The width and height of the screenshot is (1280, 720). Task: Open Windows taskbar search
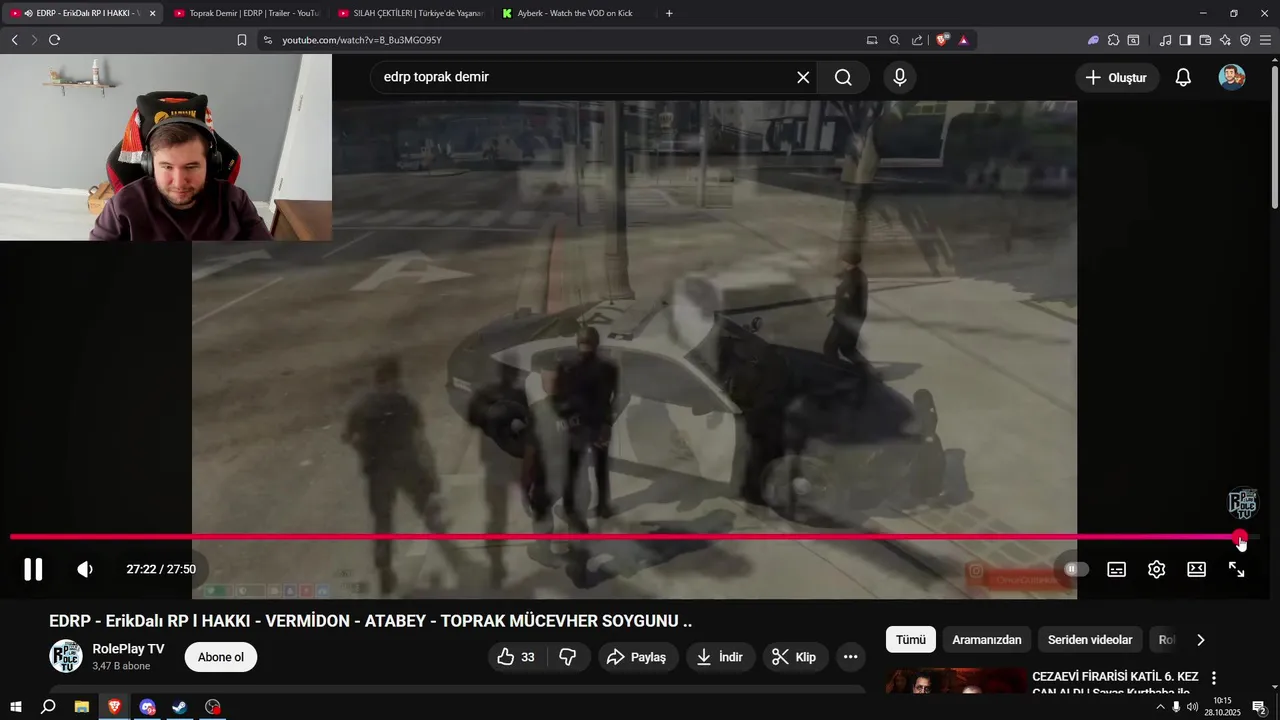(48, 707)
